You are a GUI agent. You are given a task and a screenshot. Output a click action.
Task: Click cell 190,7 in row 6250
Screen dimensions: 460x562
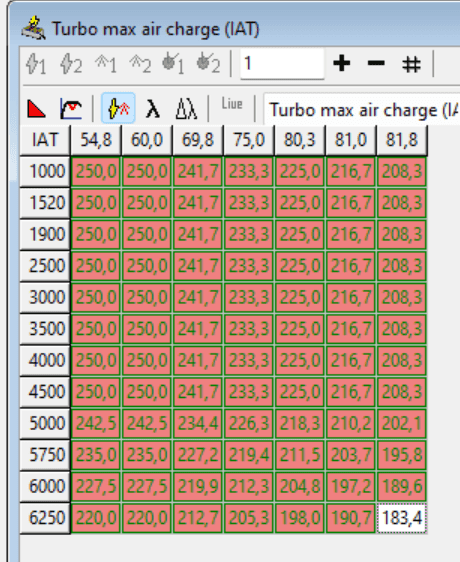[x=351, y=518]
